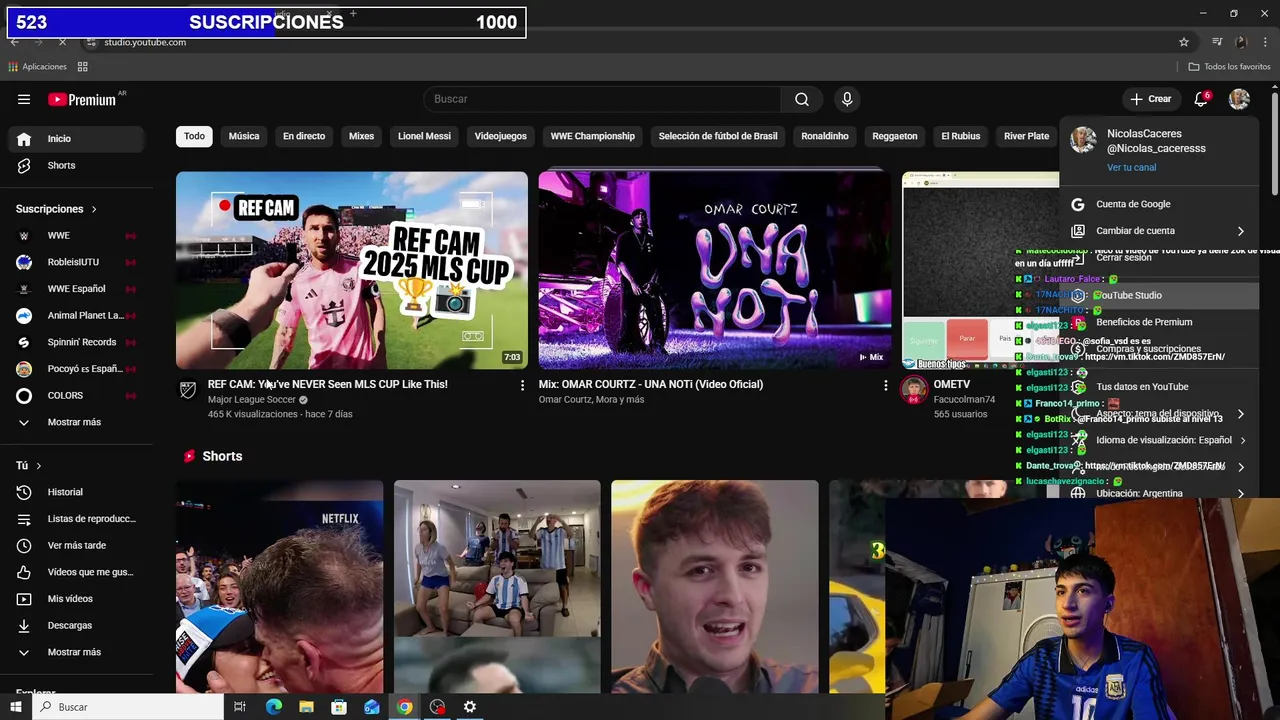Open COLORS channel subscription
The image size is (1280, 720).
[76, 395]
